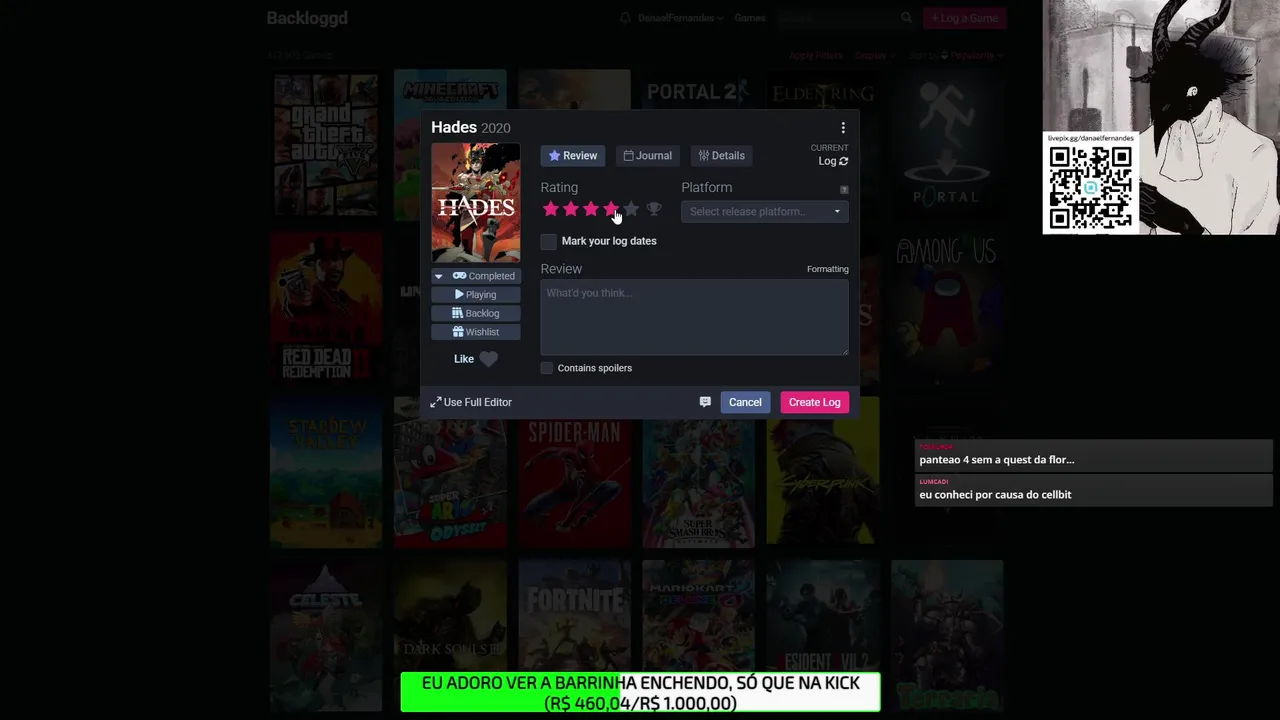Open the Among Us game cover
The height and width of the screenshot is (720, 1280).
pos(946,307)
